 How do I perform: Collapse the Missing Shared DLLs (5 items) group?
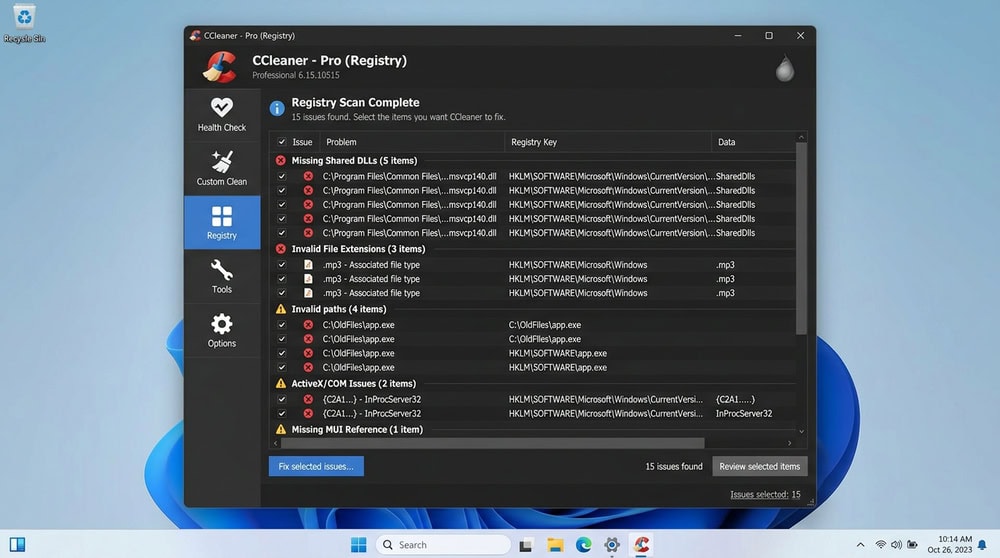[x=354, y=161]
